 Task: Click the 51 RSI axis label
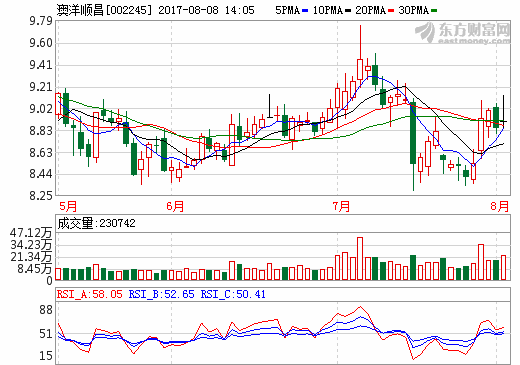(x=46, y=334)
